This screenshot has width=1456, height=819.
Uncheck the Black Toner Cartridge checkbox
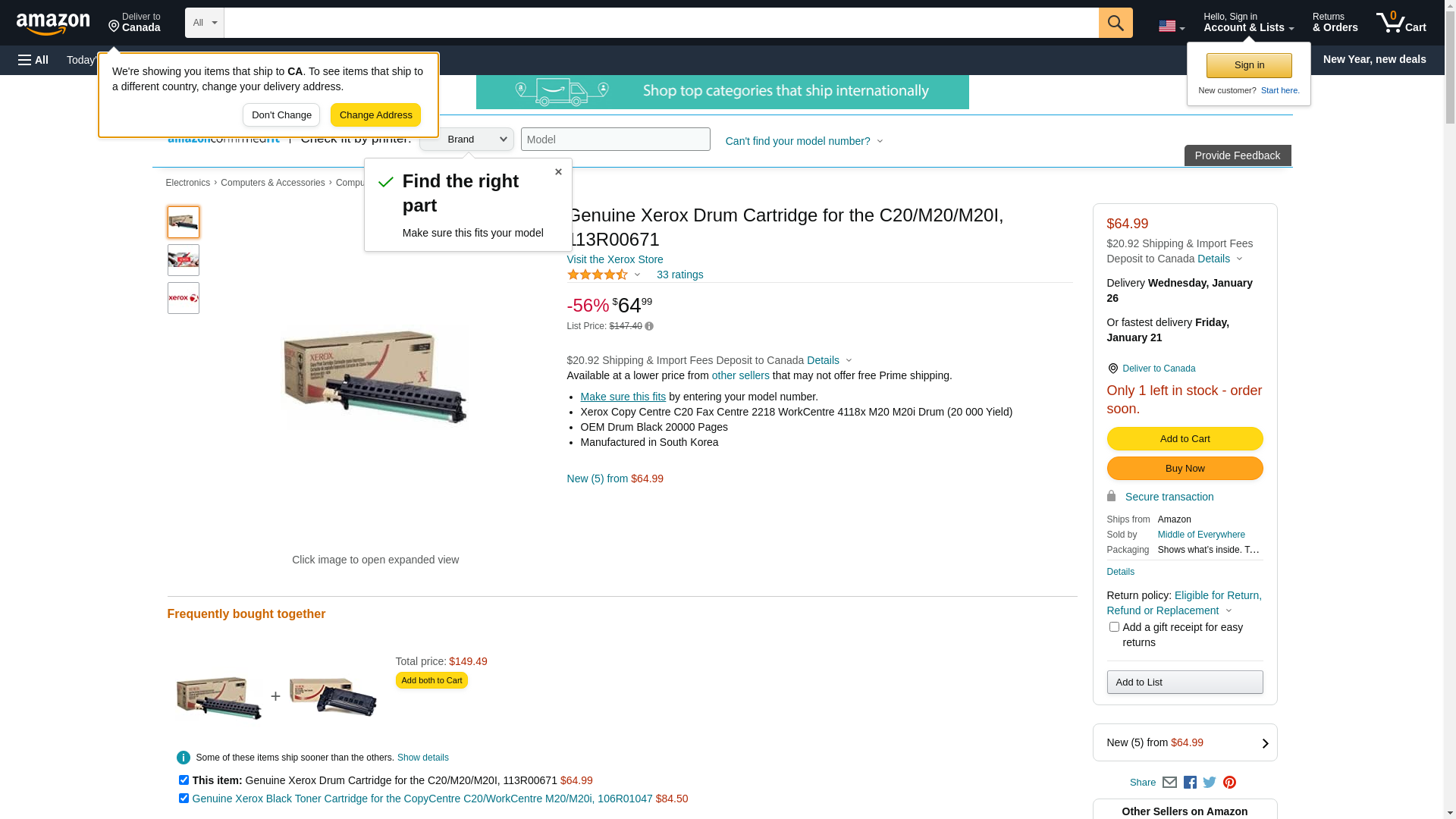[184, 798]
